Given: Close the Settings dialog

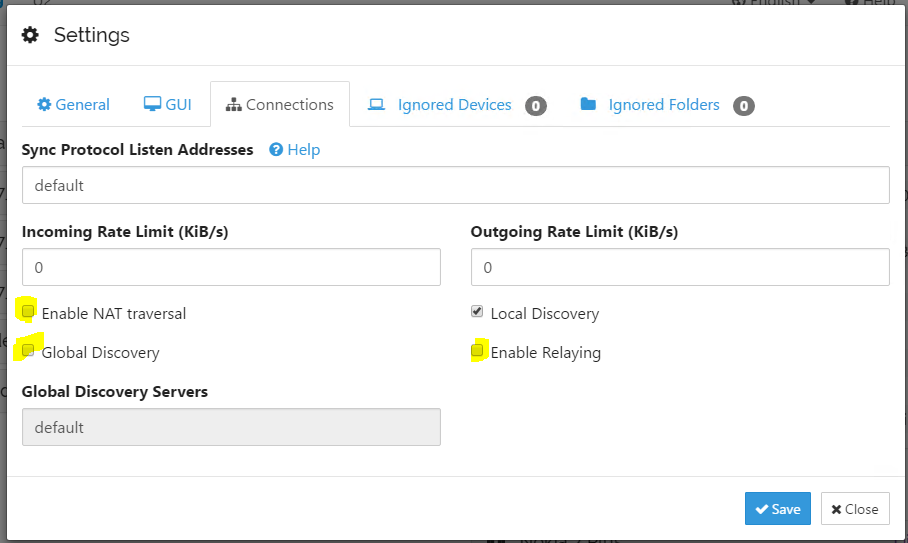Looking at the screenshot, I should coord(854,509).
